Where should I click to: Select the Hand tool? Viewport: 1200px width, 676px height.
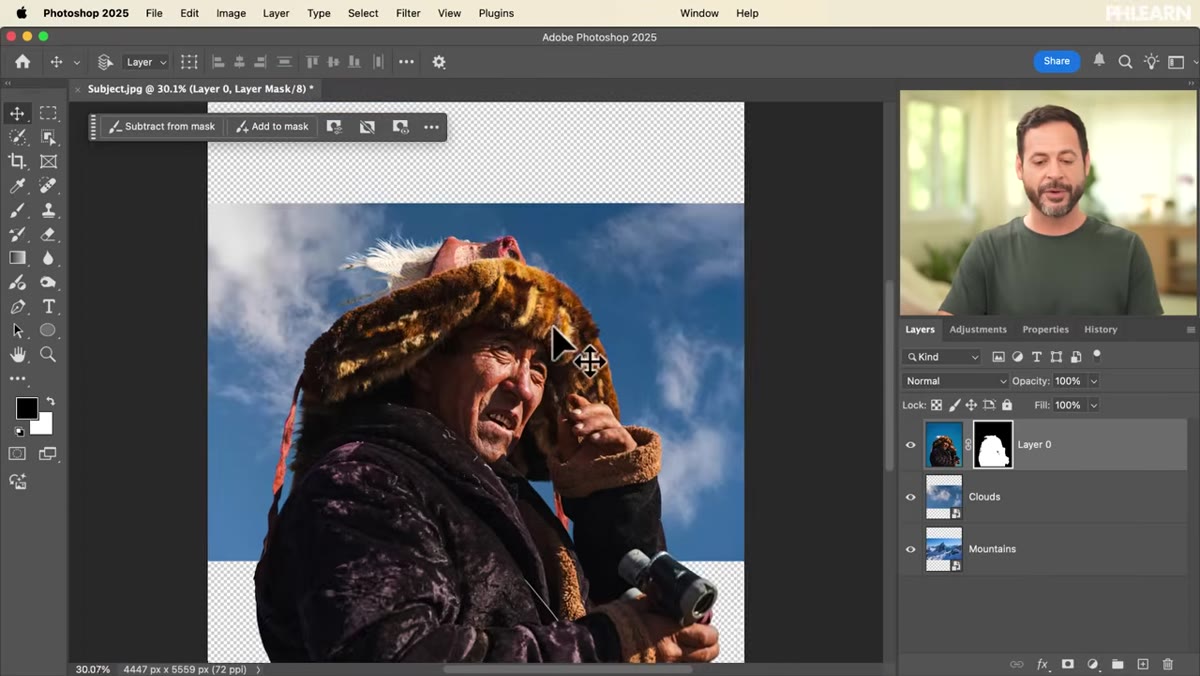point(17,355)
